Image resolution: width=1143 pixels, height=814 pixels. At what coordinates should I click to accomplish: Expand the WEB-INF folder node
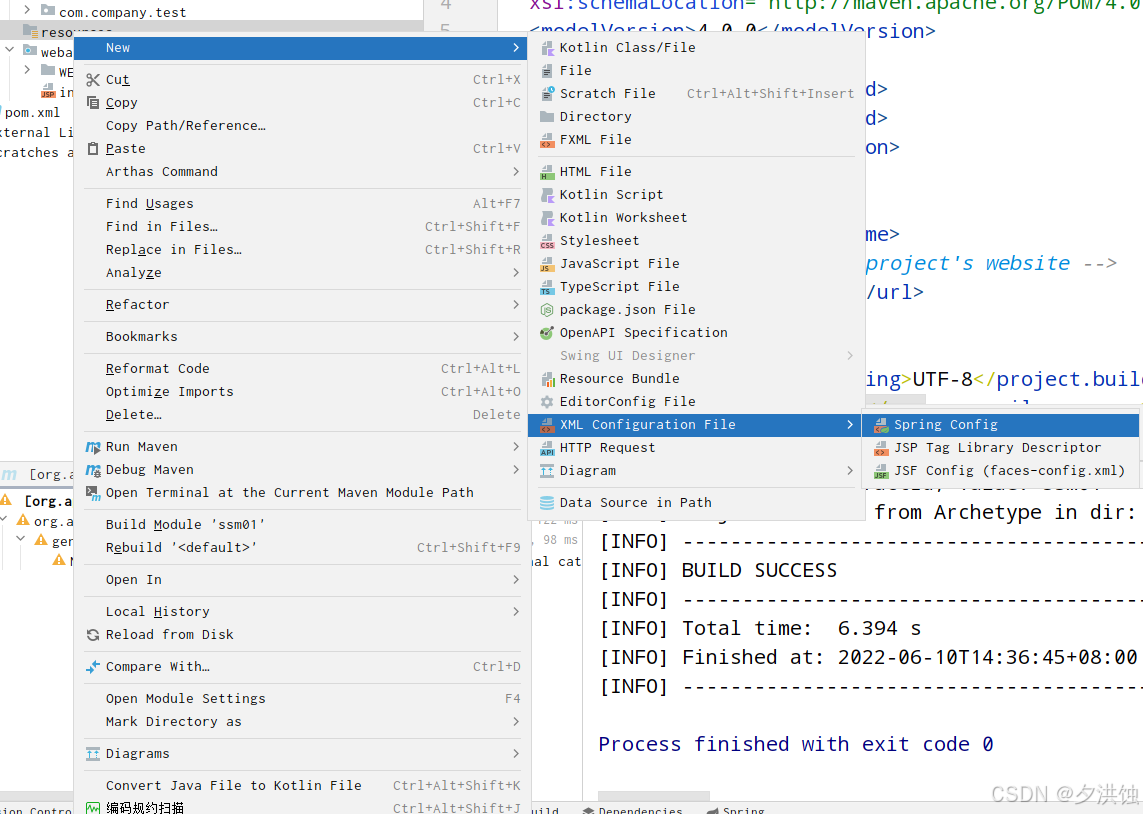click(27, 70)
